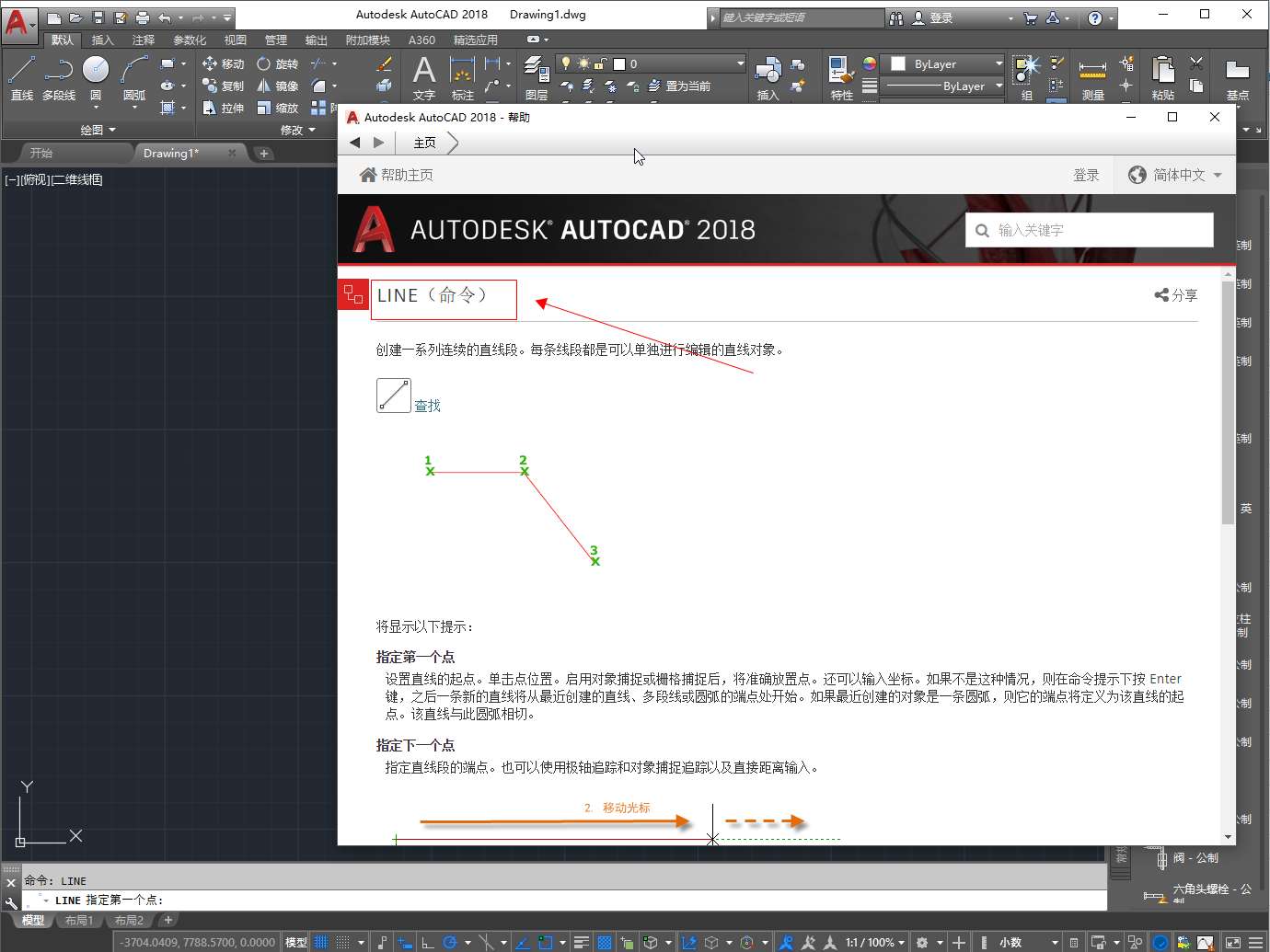Open the 文字 (Text) tool

coord(423,76)
